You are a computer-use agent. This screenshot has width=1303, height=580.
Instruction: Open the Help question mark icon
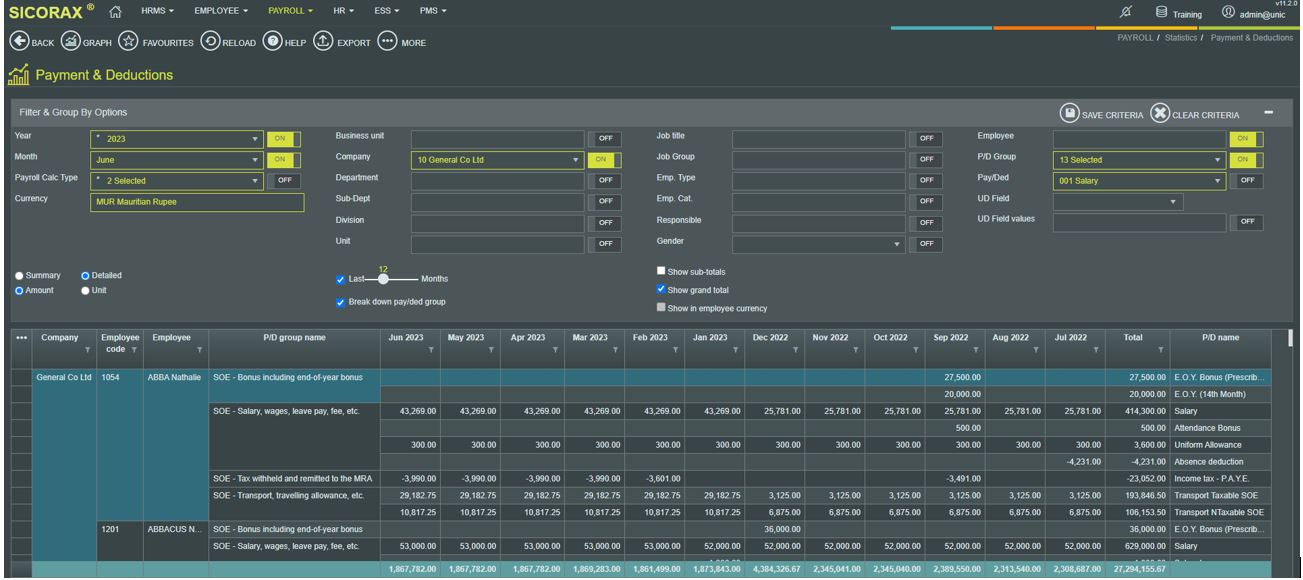click(272, 42)
